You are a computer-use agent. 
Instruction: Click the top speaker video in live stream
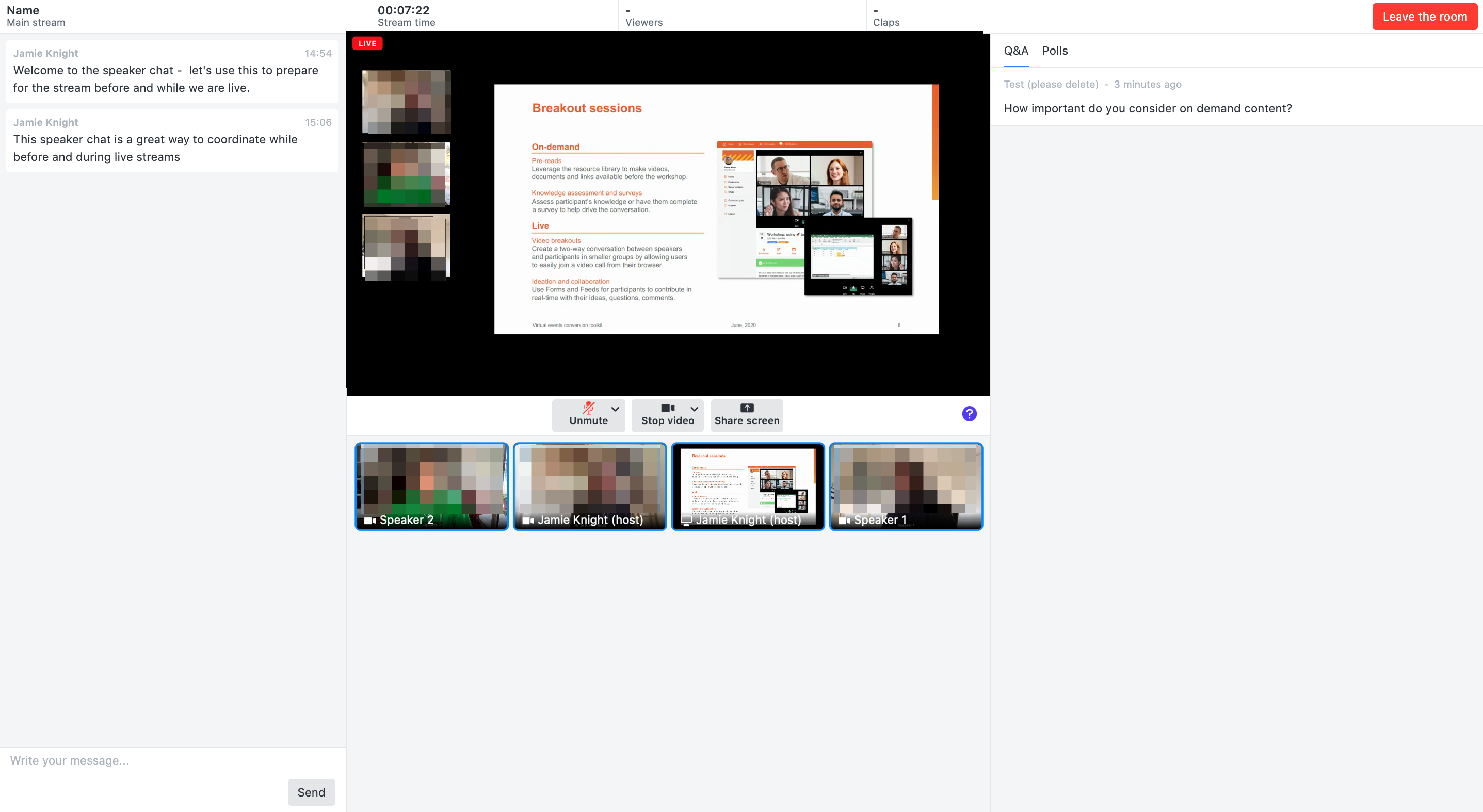406,102
